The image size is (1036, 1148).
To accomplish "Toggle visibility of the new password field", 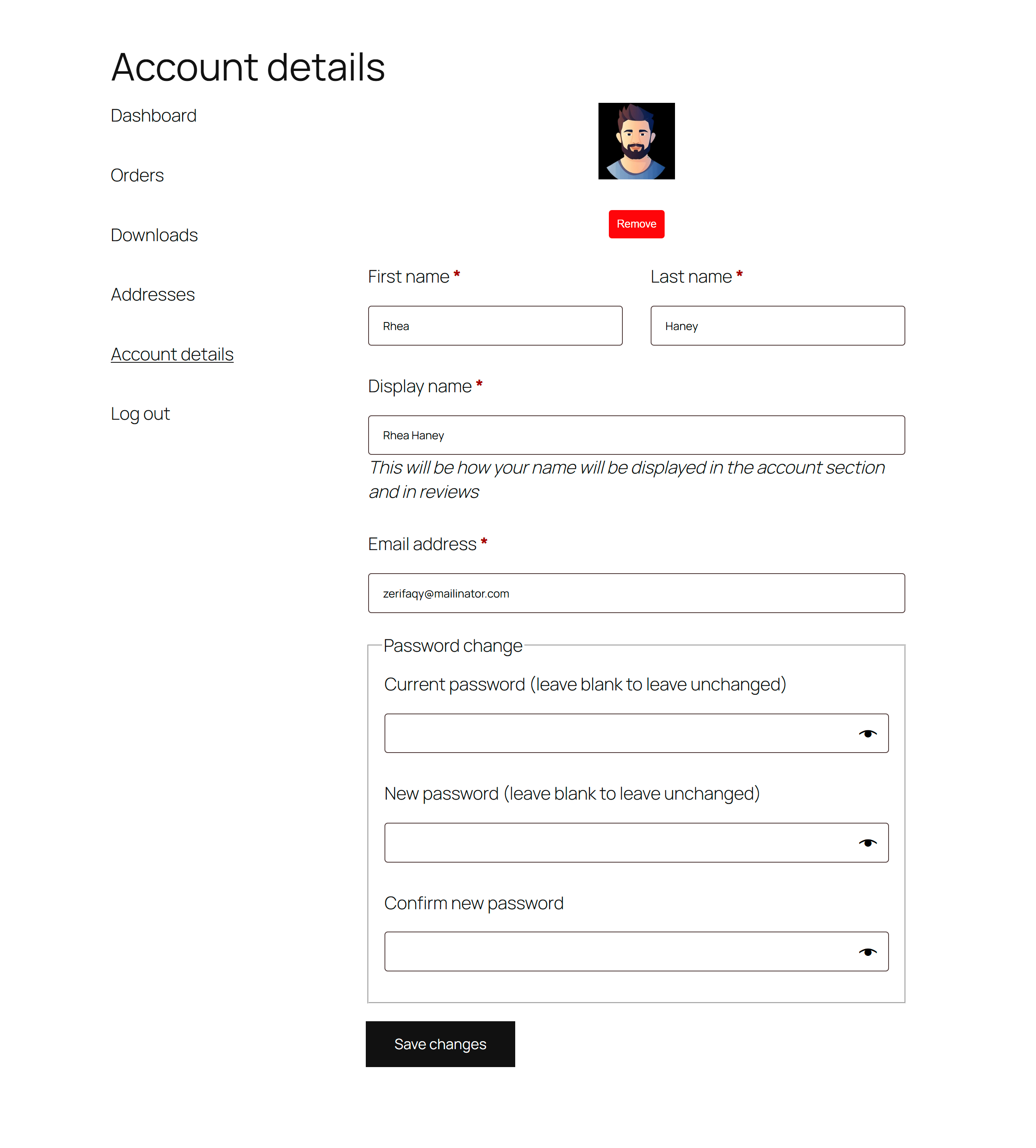I will (x=867, y=843).
